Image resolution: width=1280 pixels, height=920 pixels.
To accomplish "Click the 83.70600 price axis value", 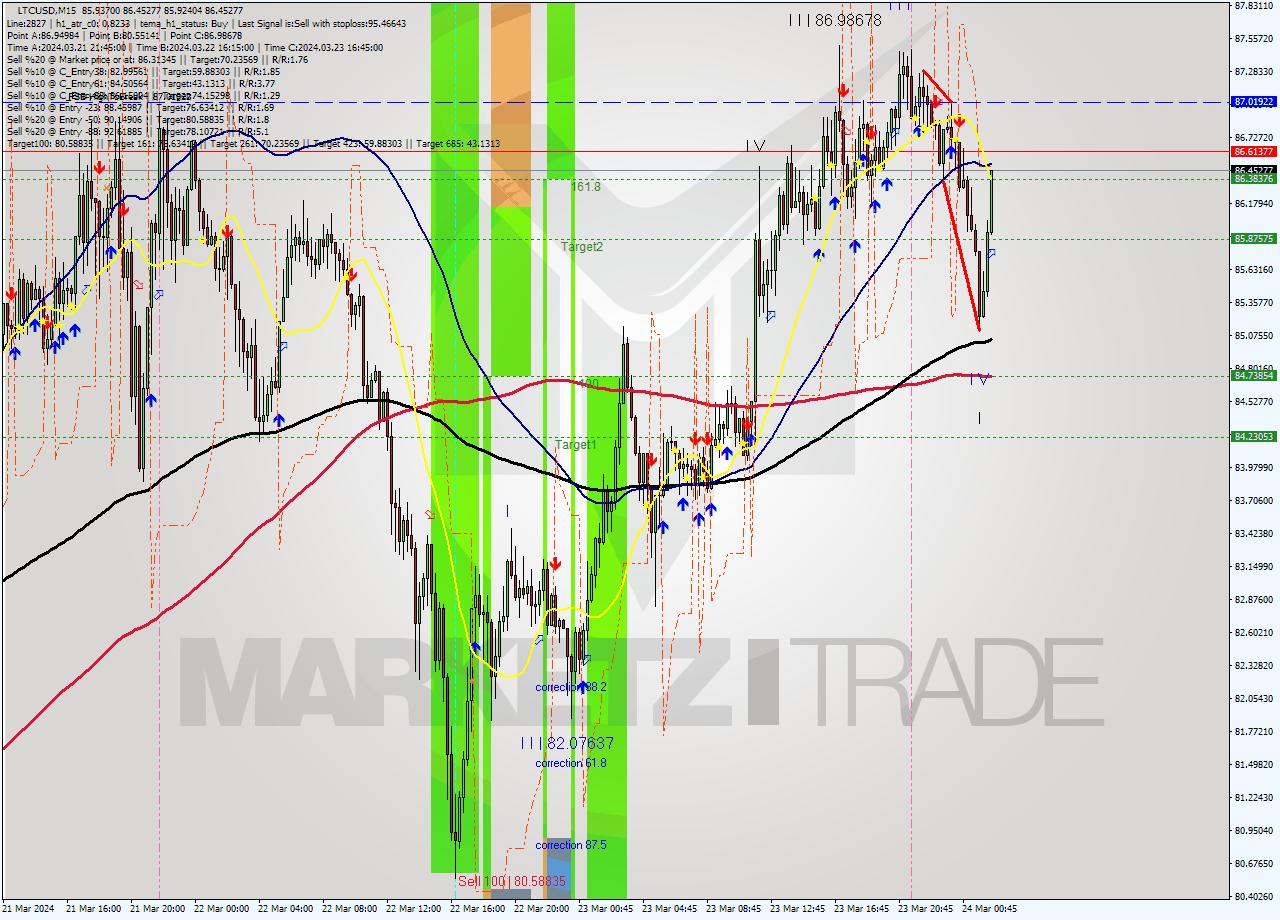I will coord(1254,501).
